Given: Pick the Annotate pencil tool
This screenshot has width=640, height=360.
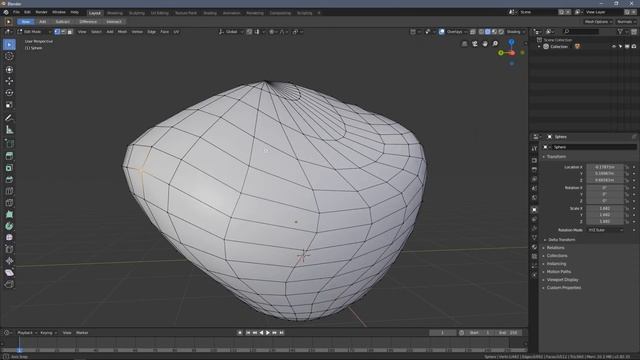Looking at the screenshot, I should pos(9,118).
